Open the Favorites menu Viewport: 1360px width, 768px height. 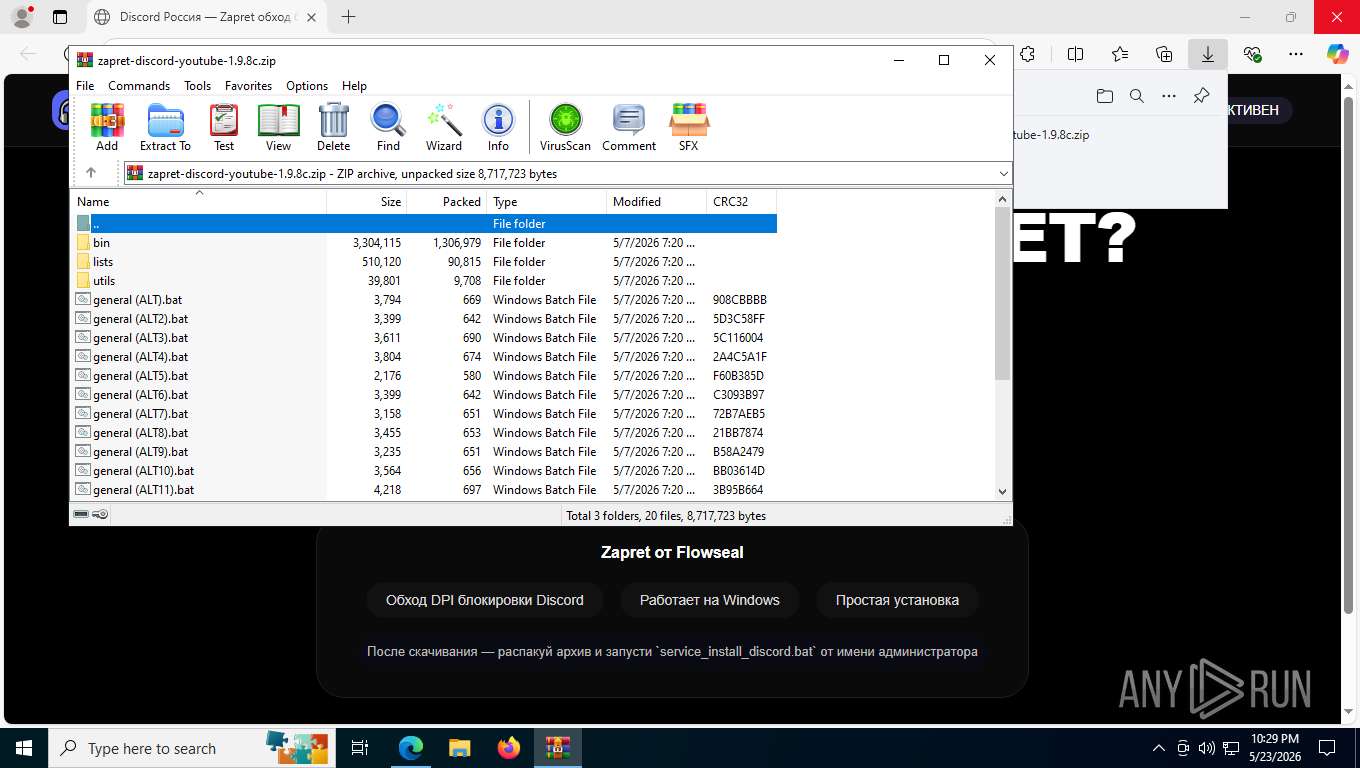pyautogui.click(x=248, y=86)
